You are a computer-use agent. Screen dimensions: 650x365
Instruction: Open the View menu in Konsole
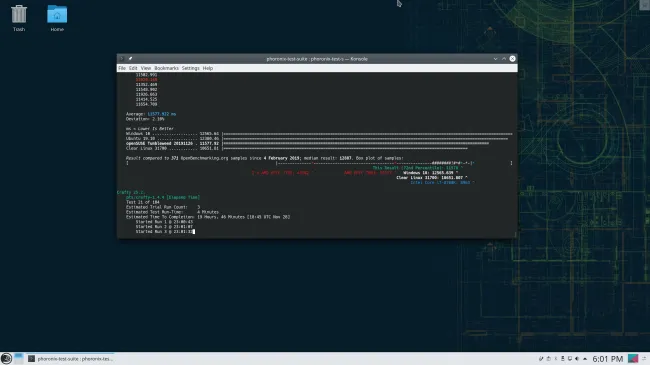coord(146,68)
